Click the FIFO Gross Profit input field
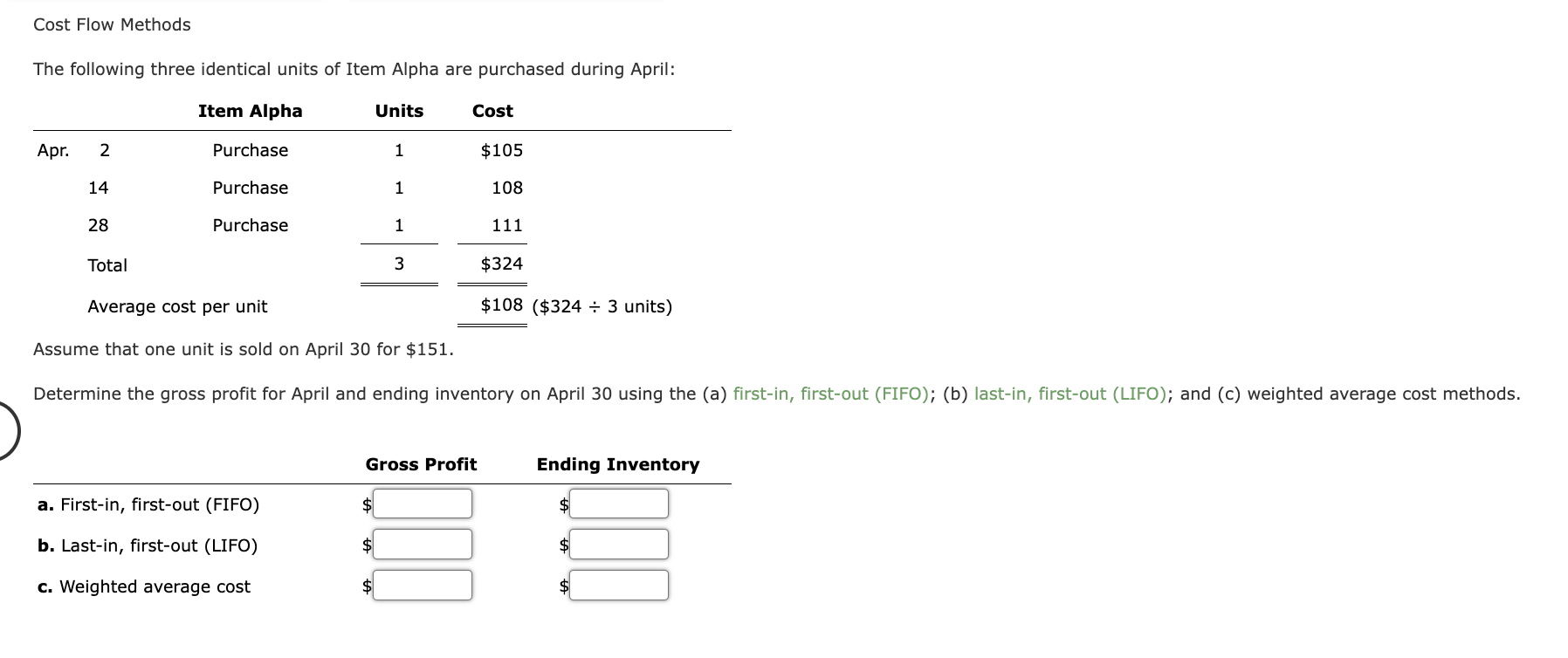Viewport: 1568px width, 658px height. coord(422,503)
